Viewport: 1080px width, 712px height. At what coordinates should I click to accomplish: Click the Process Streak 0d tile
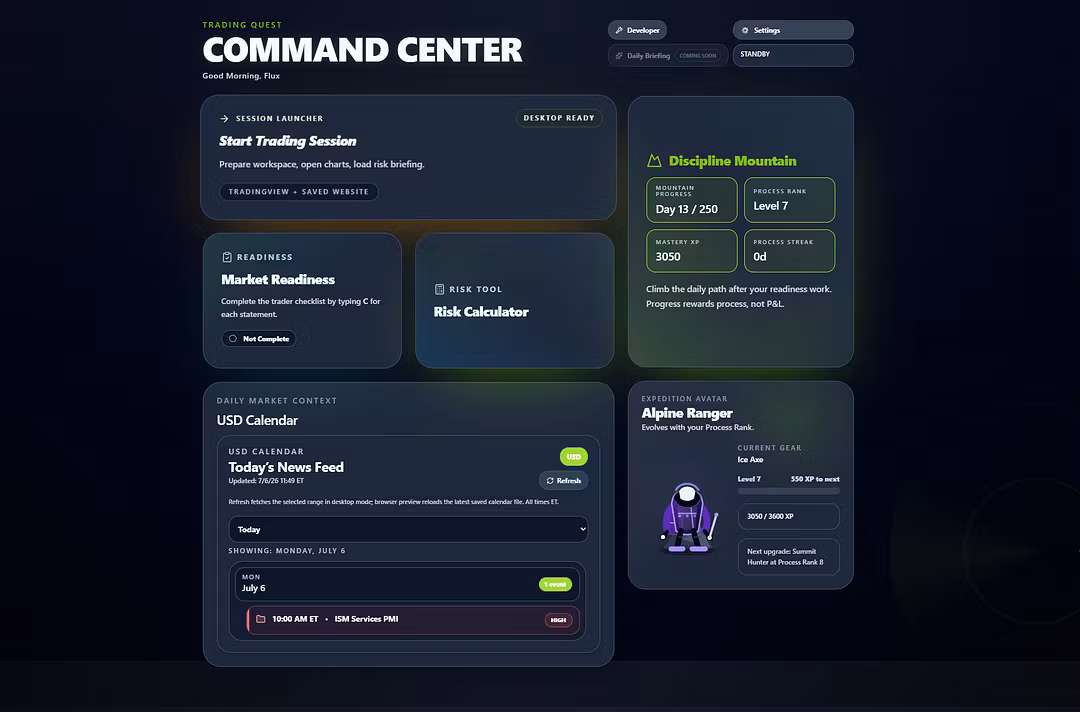789,251
